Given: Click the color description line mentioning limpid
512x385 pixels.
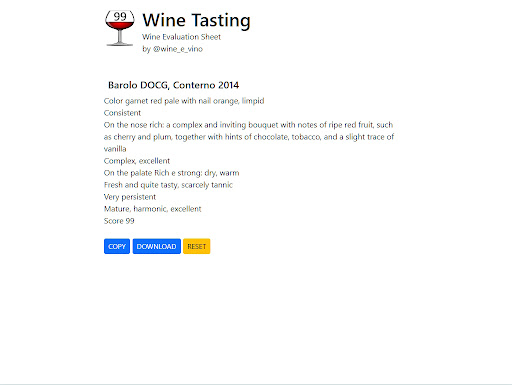Looking at the screenshot, I should coord(184,101).
